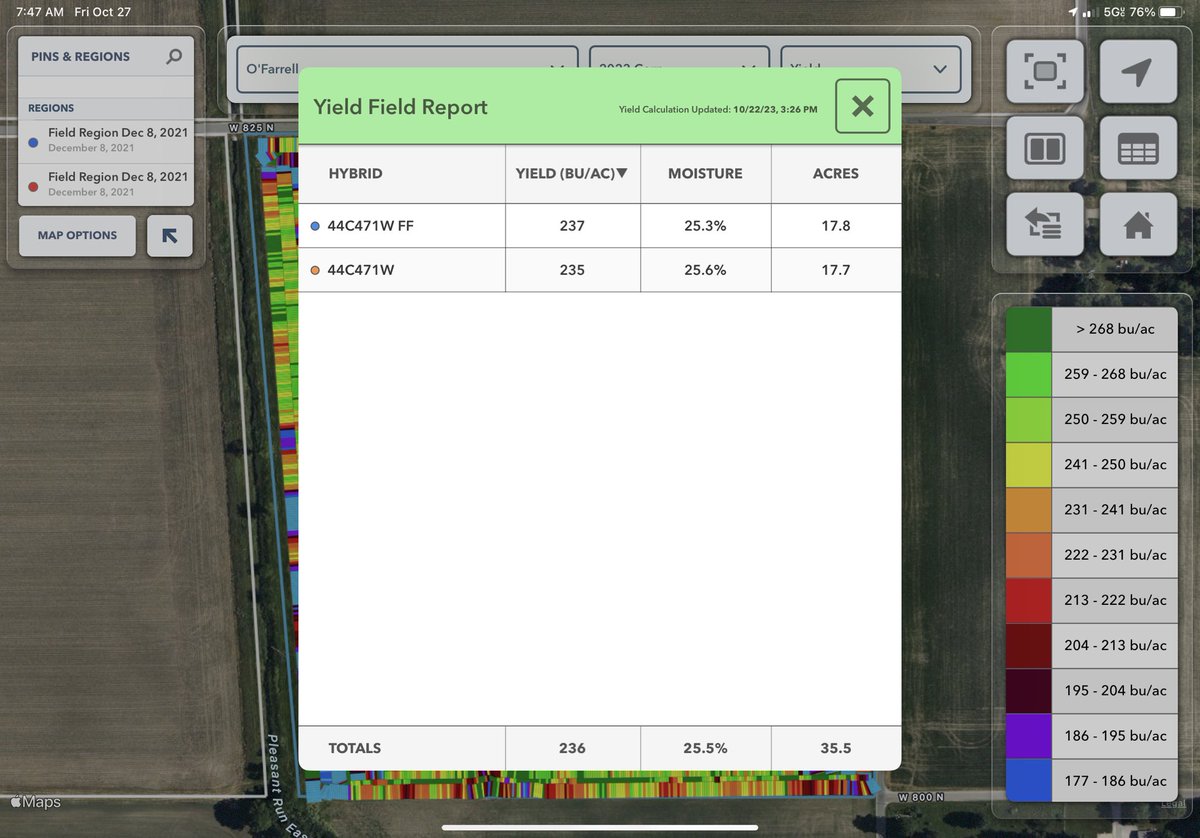Screen dimensions: 1200x838
Task: Click the TOTALS row label
Action: (x=354, y=748)
